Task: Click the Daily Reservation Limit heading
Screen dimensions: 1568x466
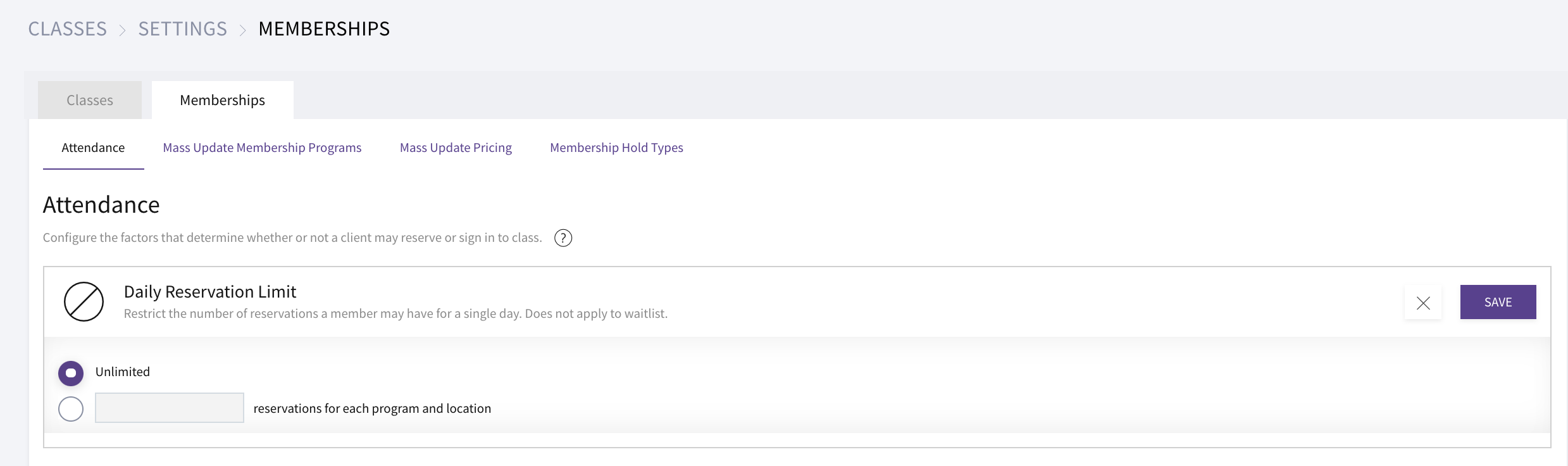Action: (210, 291)
